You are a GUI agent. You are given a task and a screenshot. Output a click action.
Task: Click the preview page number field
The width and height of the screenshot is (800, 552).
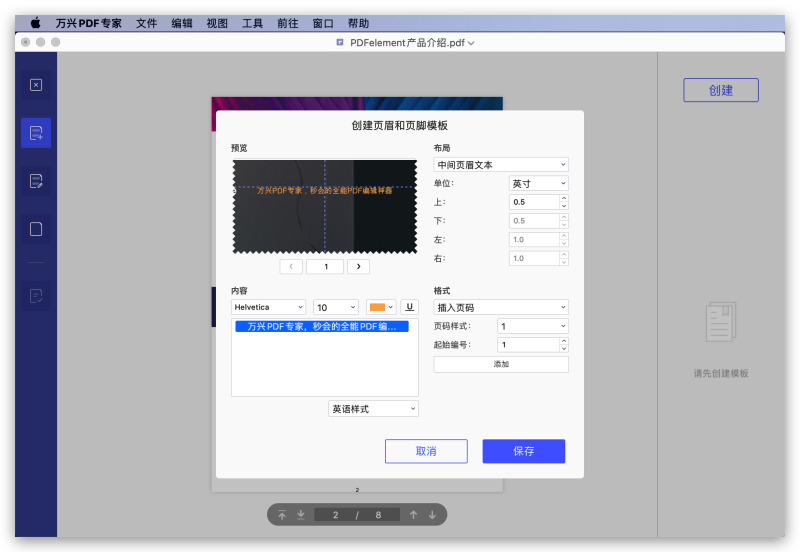tap(325, 266)
